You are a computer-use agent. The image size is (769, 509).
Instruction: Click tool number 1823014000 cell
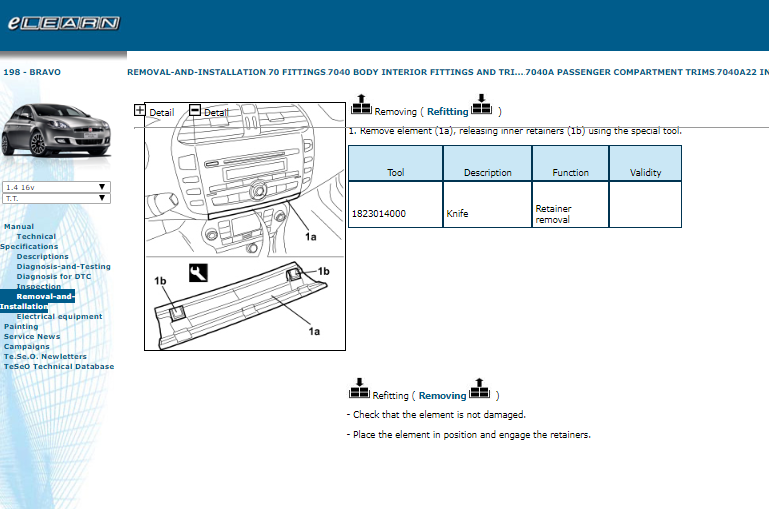point(395,205)
